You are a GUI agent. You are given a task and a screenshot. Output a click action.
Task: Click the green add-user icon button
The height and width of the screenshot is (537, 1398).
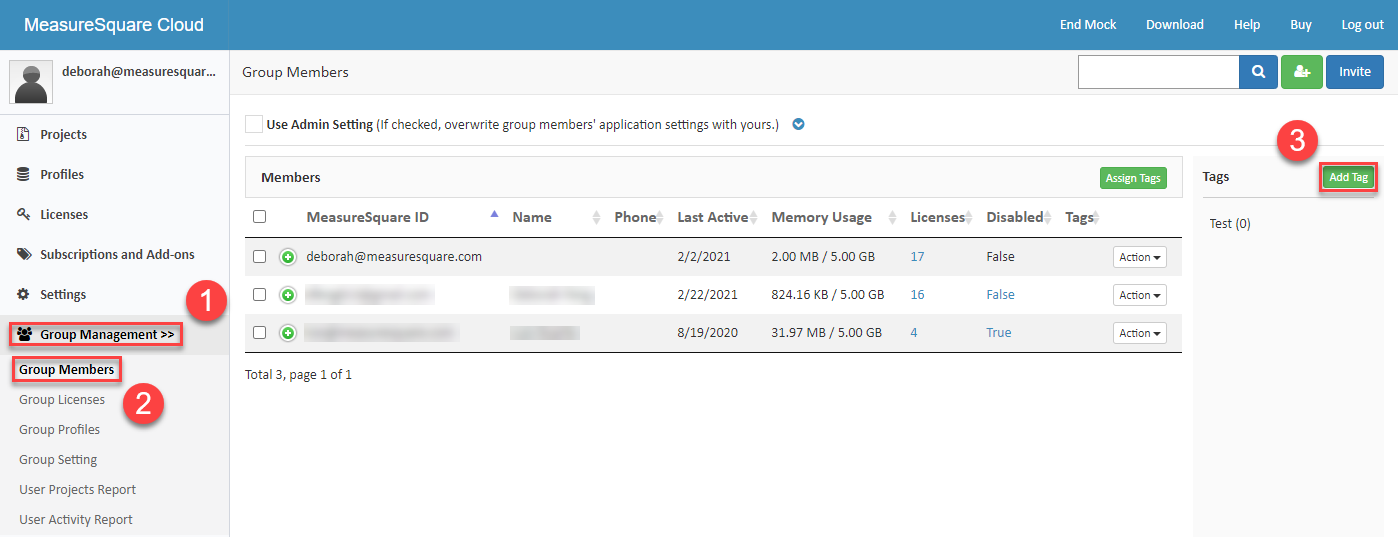[x=1301, y=72]
